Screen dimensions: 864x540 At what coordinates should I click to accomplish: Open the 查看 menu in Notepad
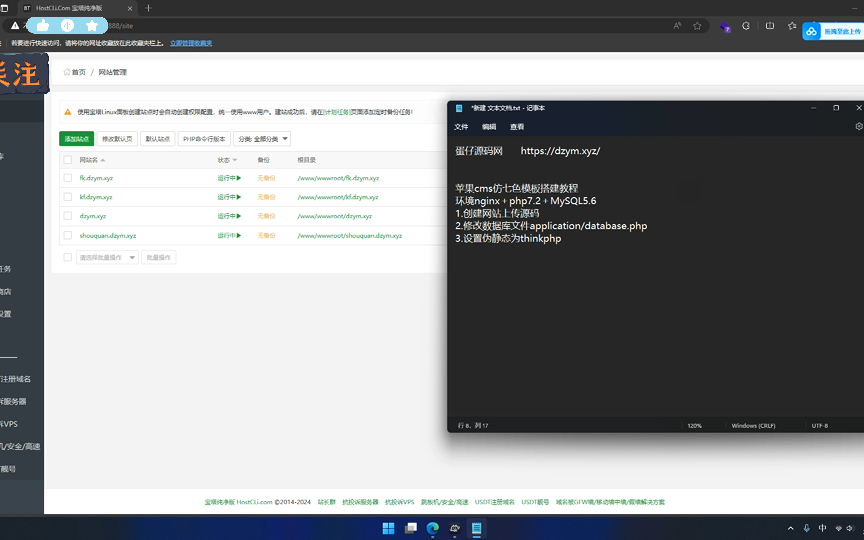click(517, 127)
